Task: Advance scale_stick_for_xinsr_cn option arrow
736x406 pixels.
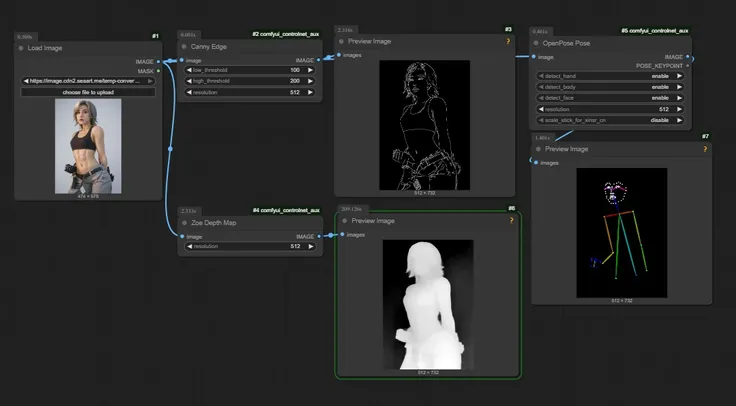Action: point(679,120)
